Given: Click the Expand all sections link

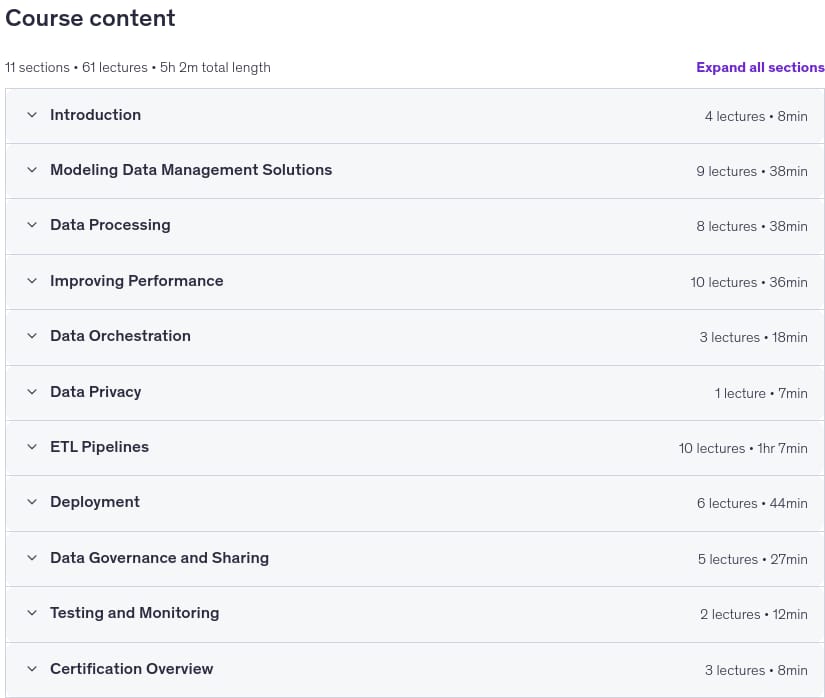Looking at the screenshot, I should [760, 67].
